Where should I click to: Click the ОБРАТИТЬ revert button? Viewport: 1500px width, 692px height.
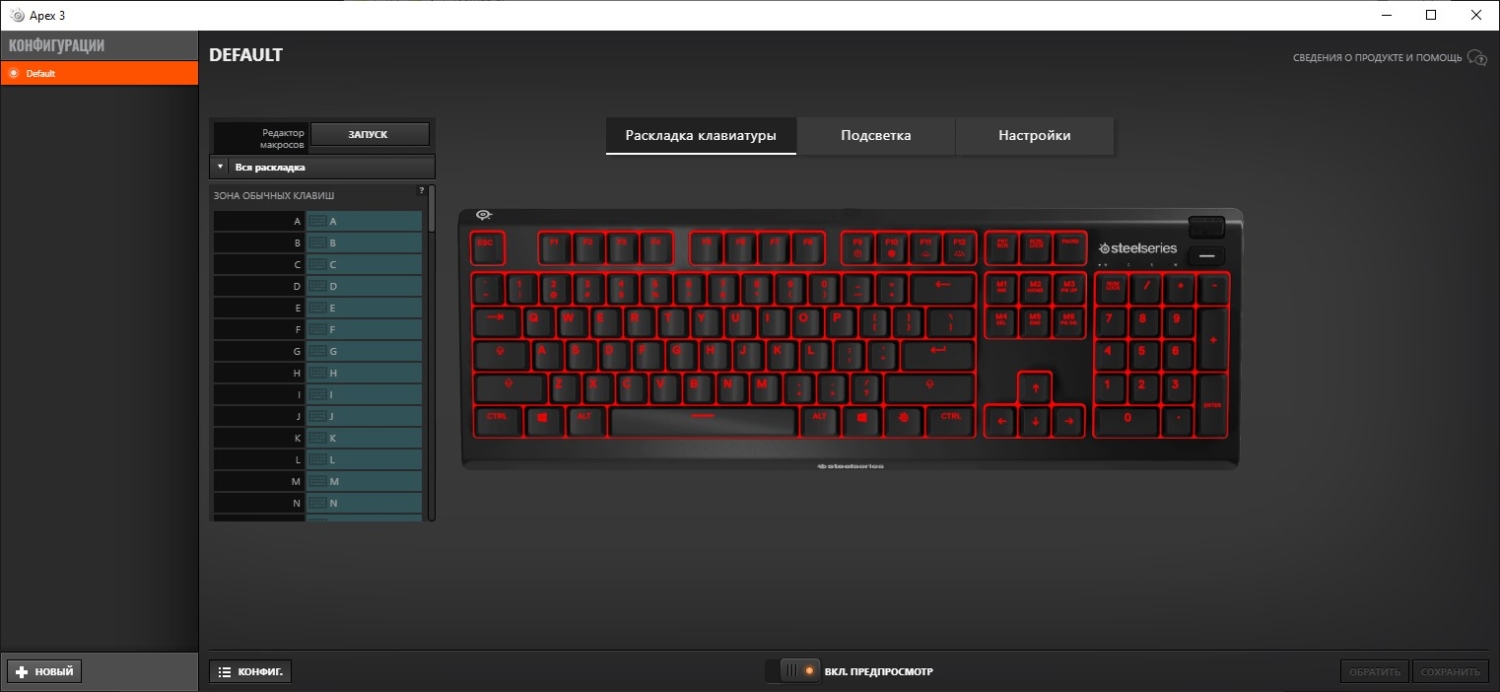coord(1375,671)
